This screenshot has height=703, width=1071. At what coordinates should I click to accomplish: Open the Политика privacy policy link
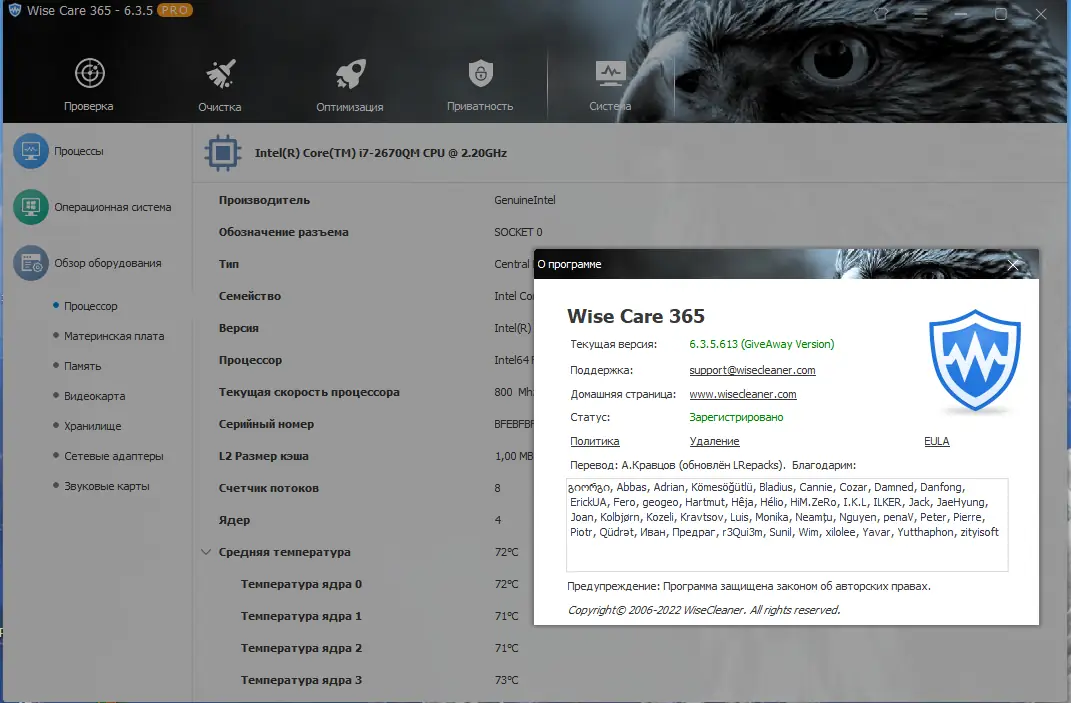point(594,441)
